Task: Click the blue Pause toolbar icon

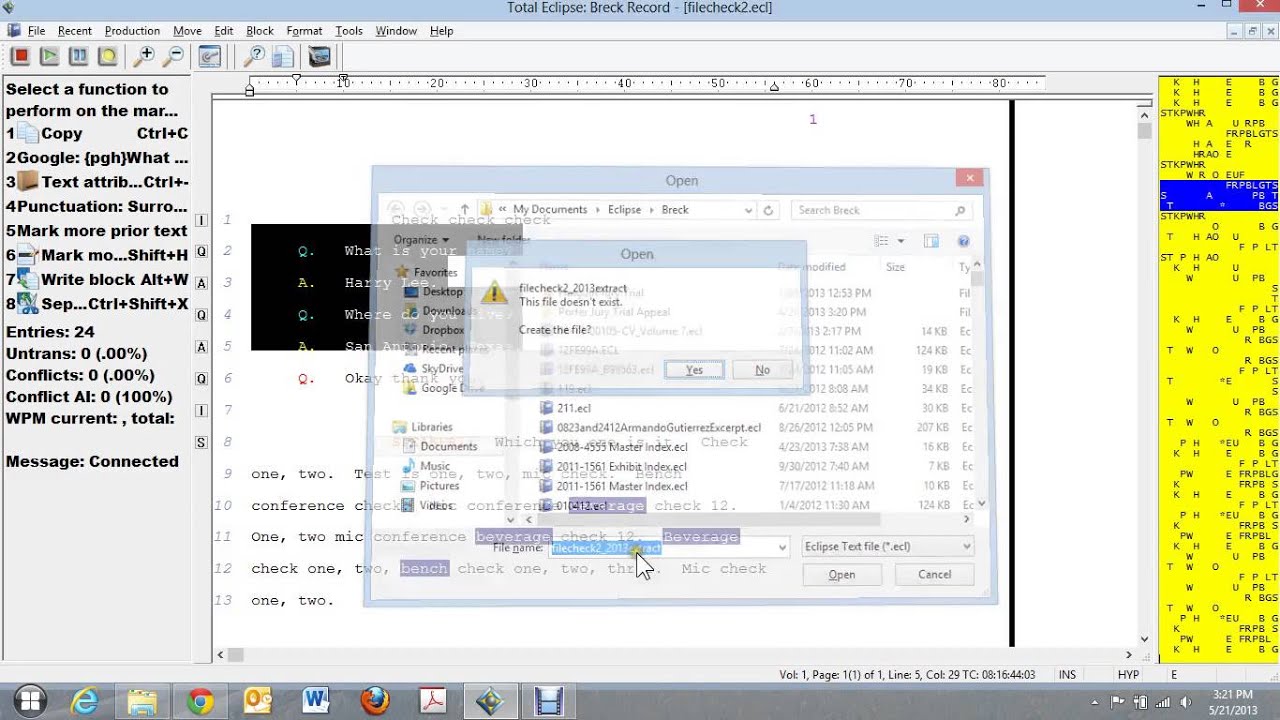Action: click(x=78, y=56)
